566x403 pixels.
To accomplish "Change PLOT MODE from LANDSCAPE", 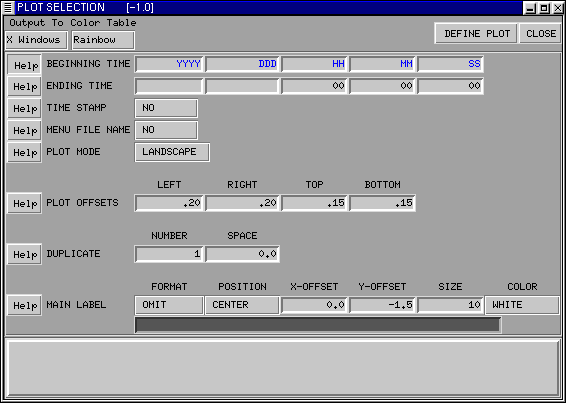I will click(x=172, y=152).
